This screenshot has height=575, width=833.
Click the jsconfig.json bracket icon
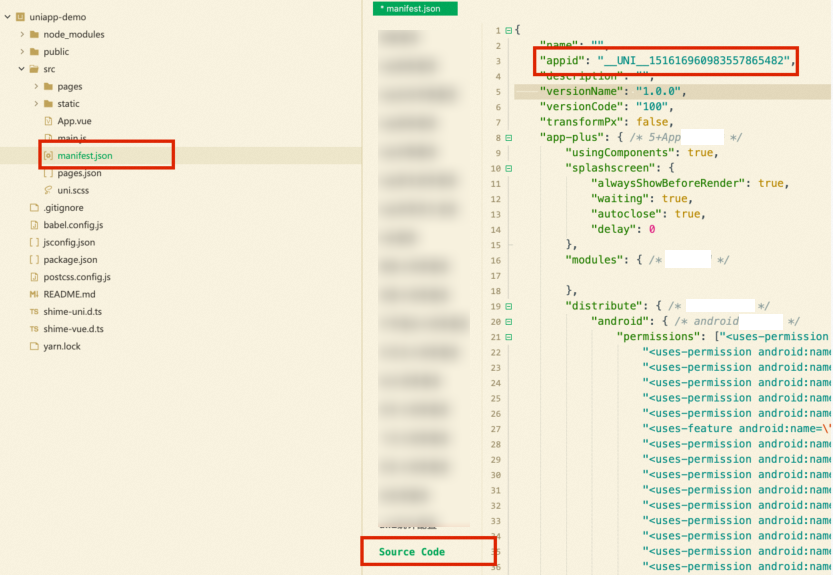point(35,242)
